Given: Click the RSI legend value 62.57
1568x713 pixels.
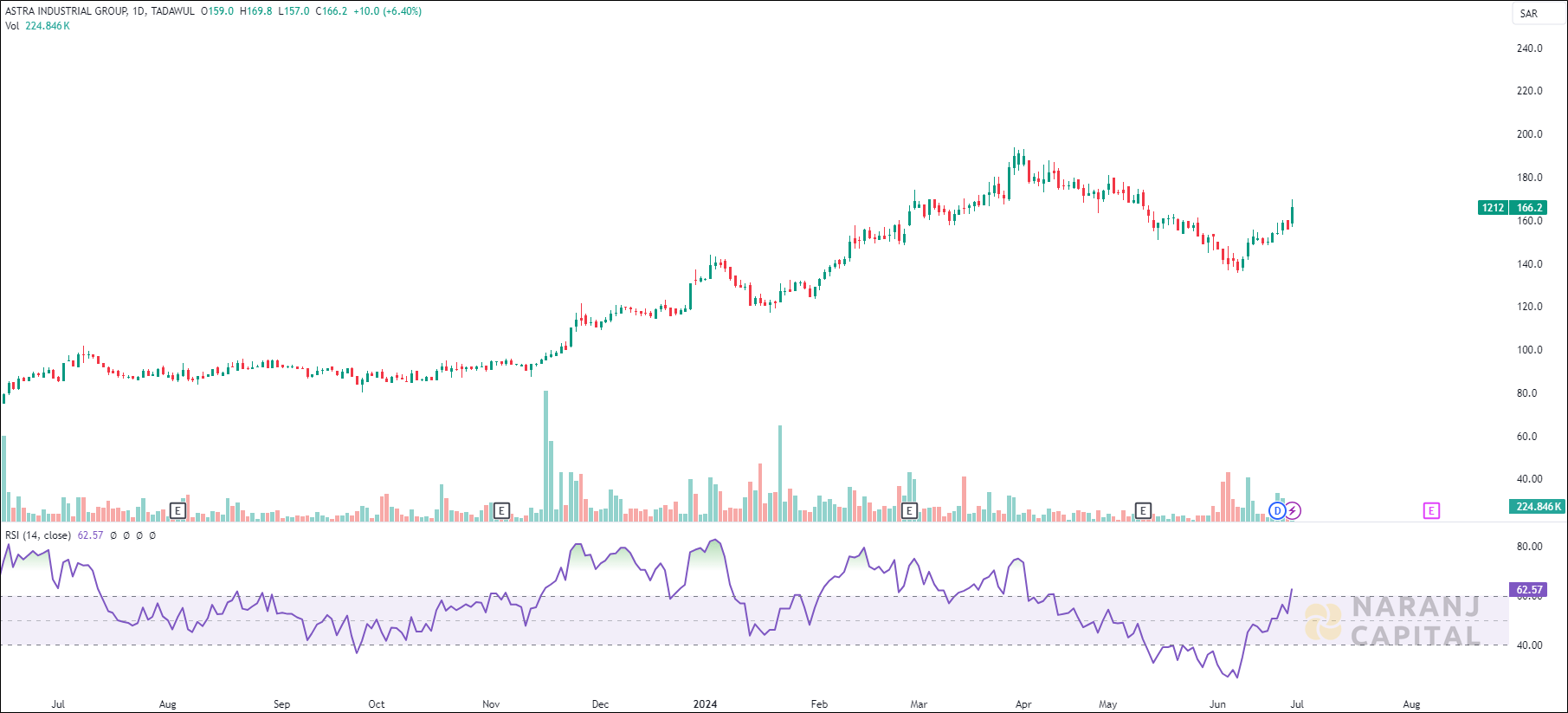Looking at the screenshot, I should 90,535.
